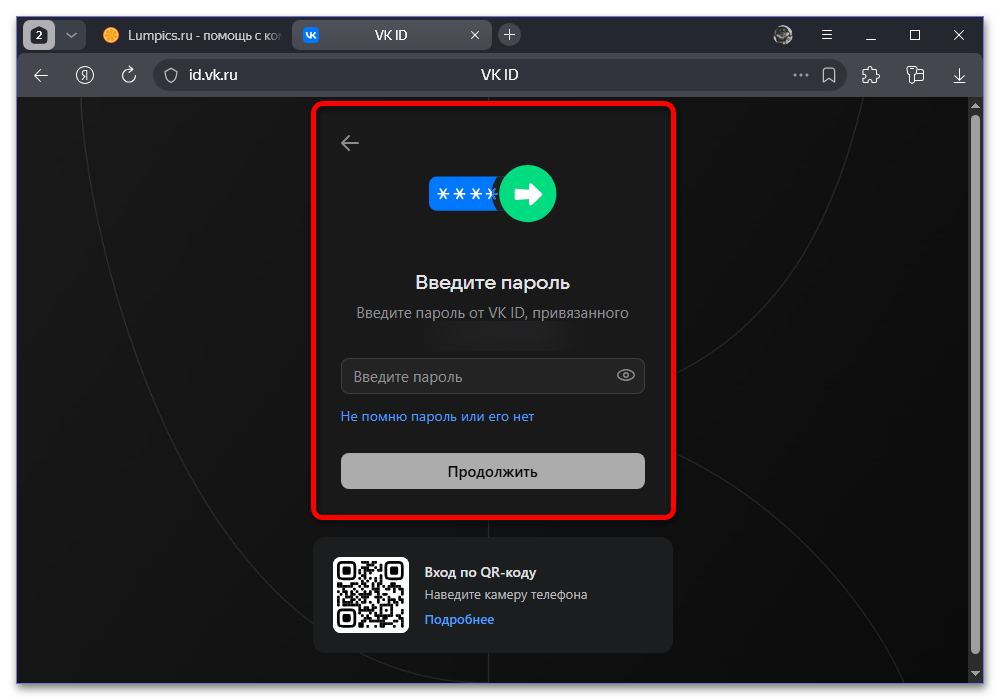The height and width of the screenshot is (700, 1000).
Task: Open Yandex home via the Я icon
Action: 85,75
